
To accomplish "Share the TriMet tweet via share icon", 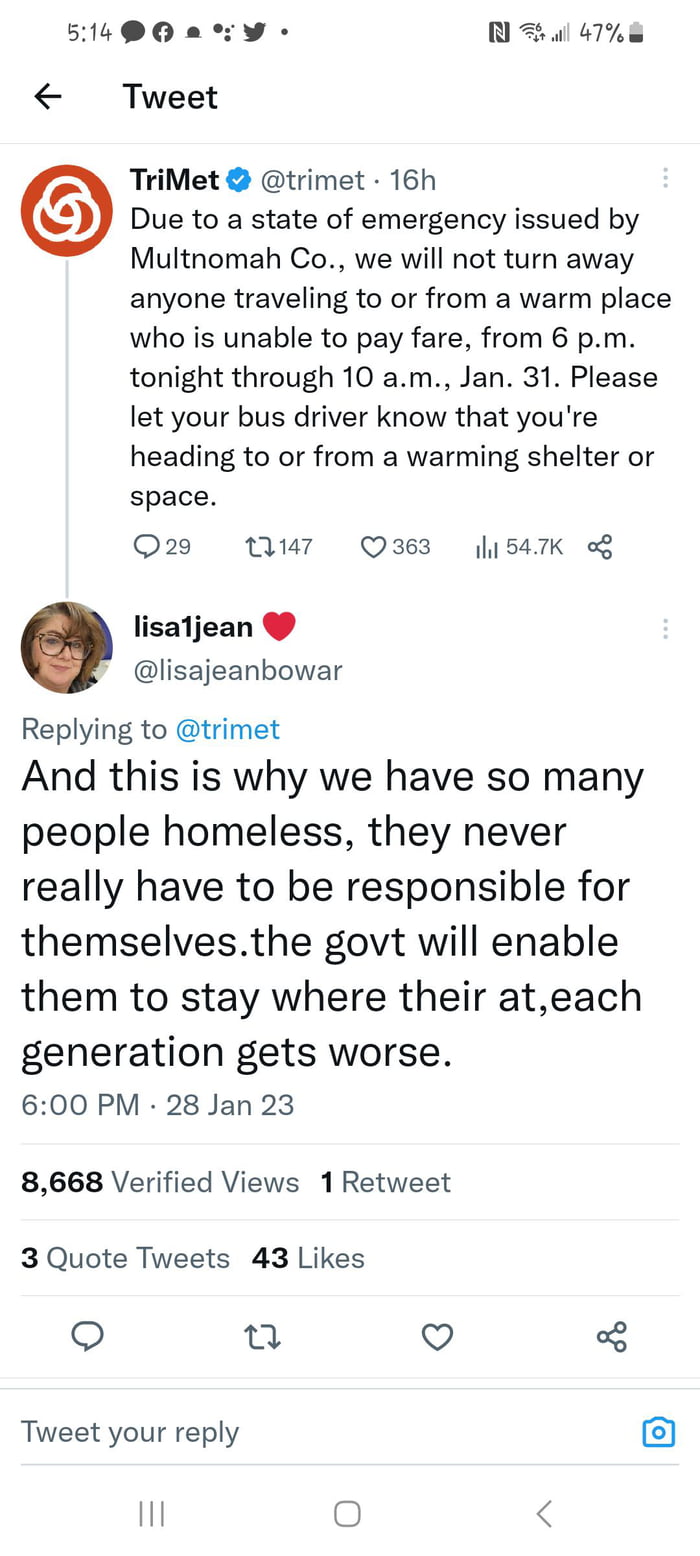I will pyautogui.click(x=599, y=547).
